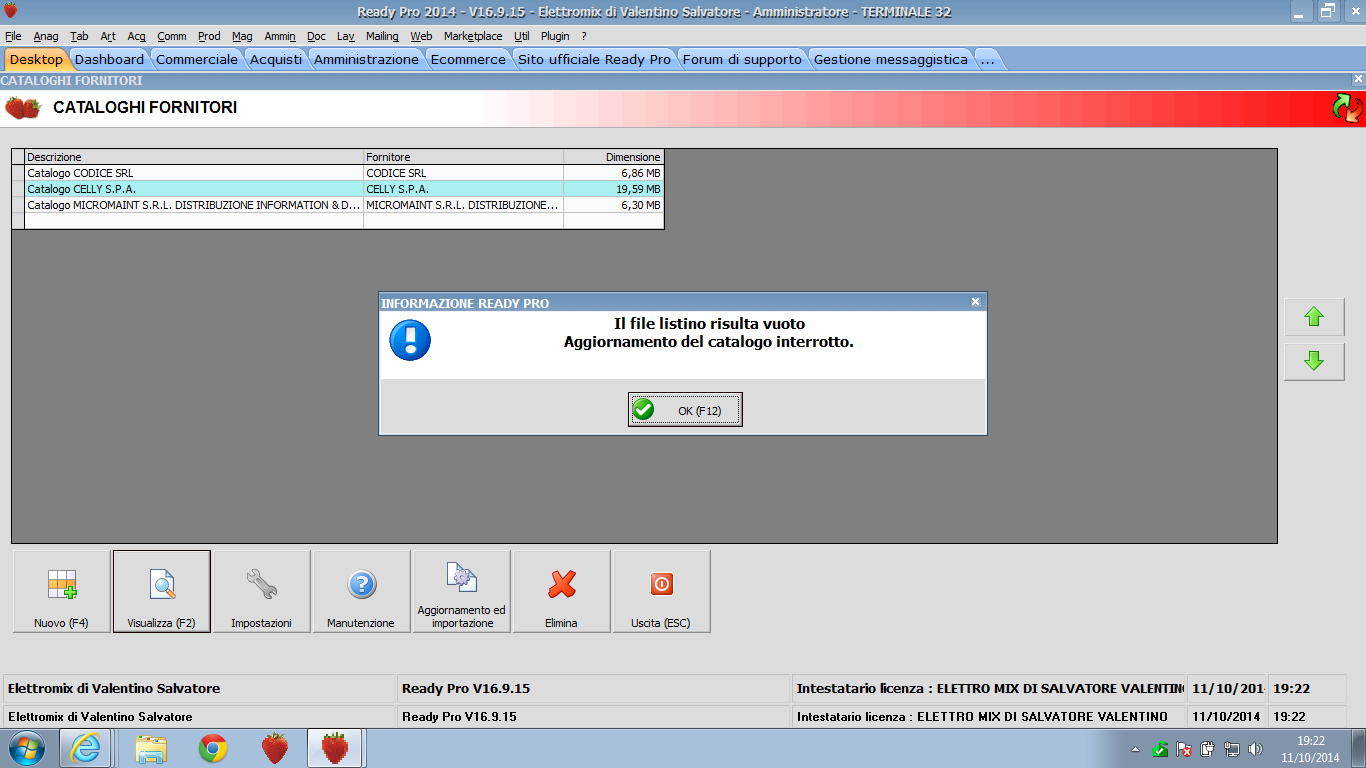1366x768 pixels.
Task: Open the Mailing menu
Action: 382,36
